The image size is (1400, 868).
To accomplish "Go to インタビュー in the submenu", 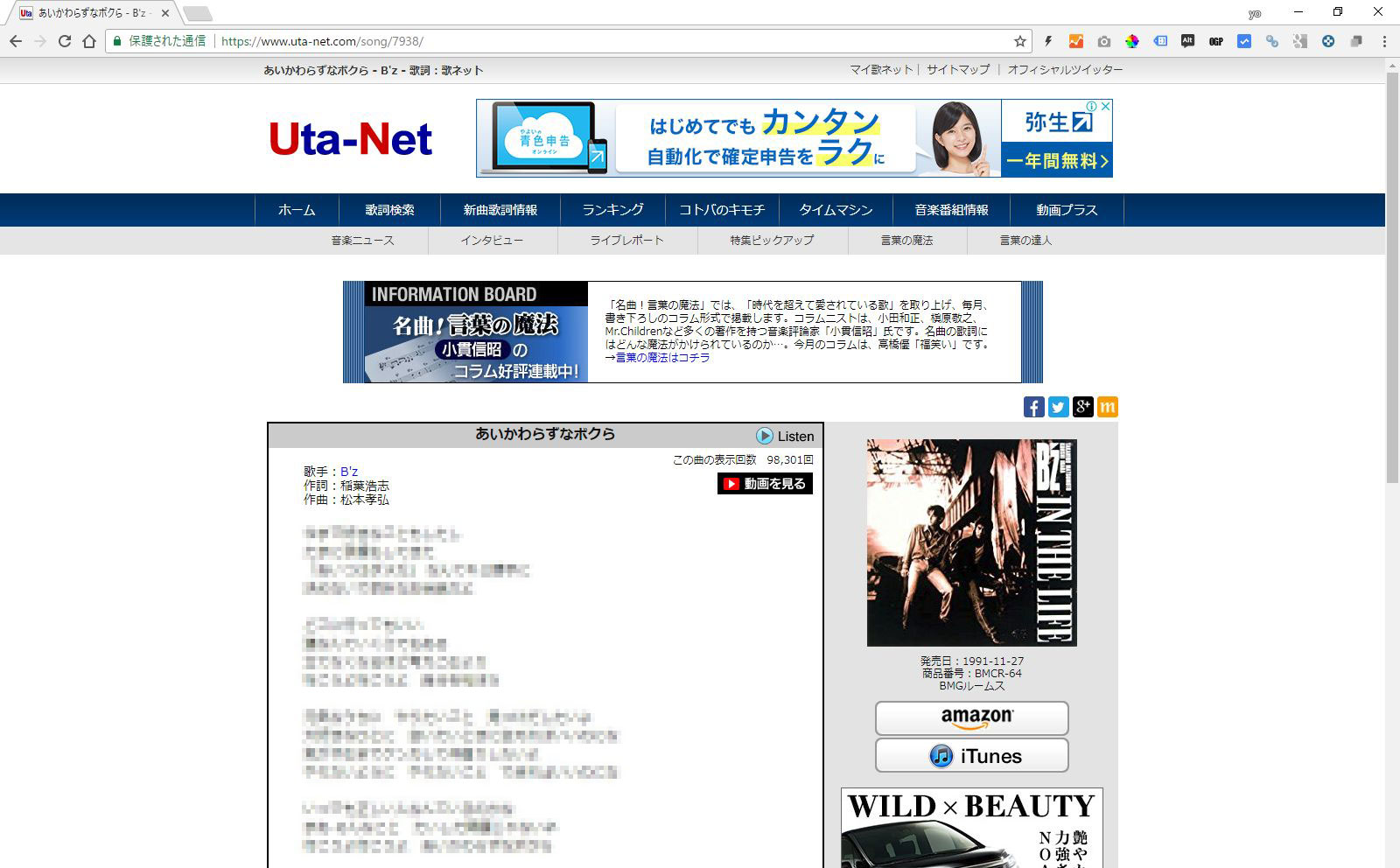I will [492, 240].
